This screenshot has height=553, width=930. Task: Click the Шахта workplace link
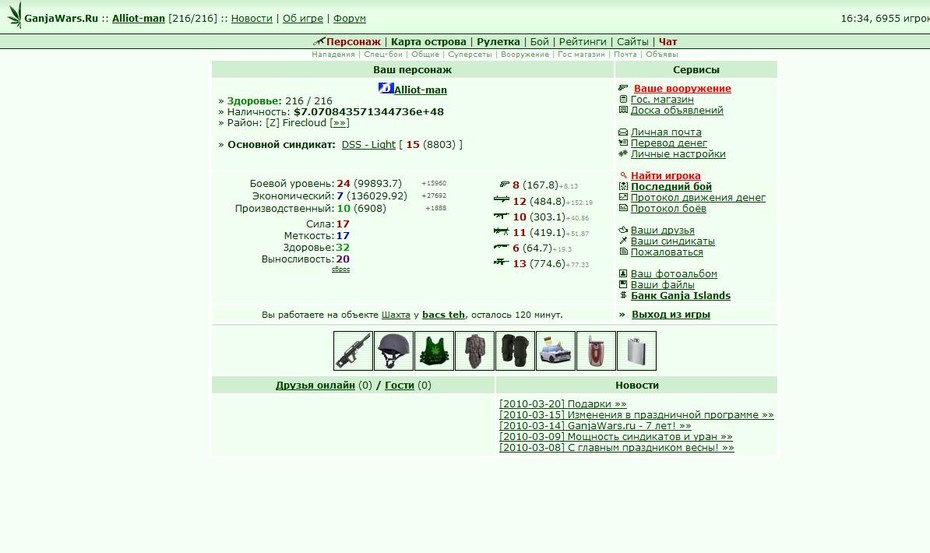point(396,314)
